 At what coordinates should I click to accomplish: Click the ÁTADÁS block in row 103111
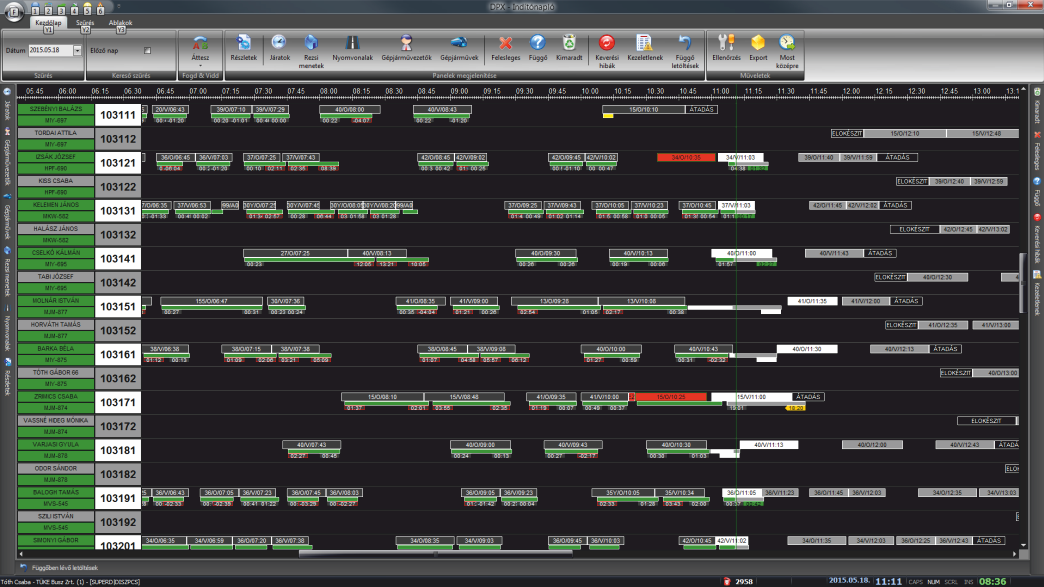701,110
